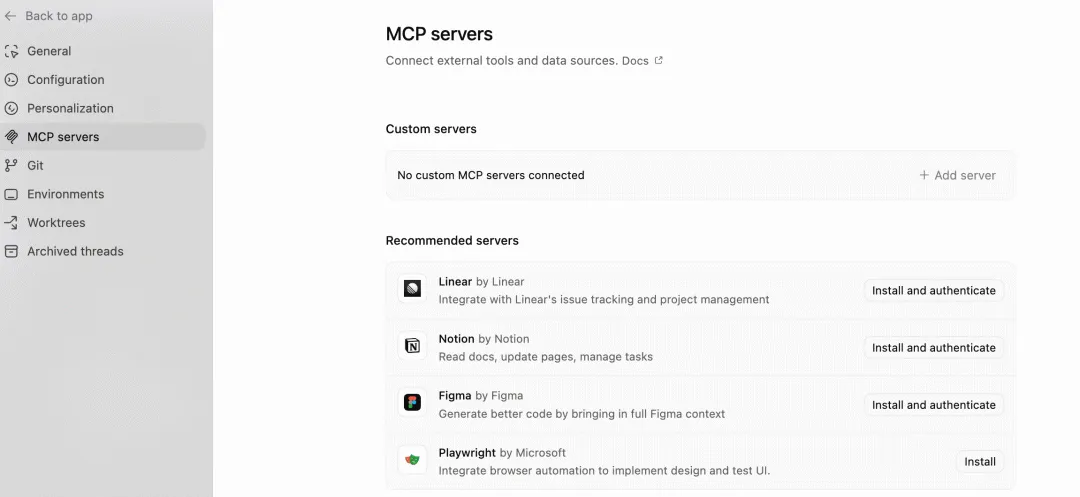Screen dimensions: 1080x497
Task: Click the Figma app logo icon
Action: (x=412, y=403)
